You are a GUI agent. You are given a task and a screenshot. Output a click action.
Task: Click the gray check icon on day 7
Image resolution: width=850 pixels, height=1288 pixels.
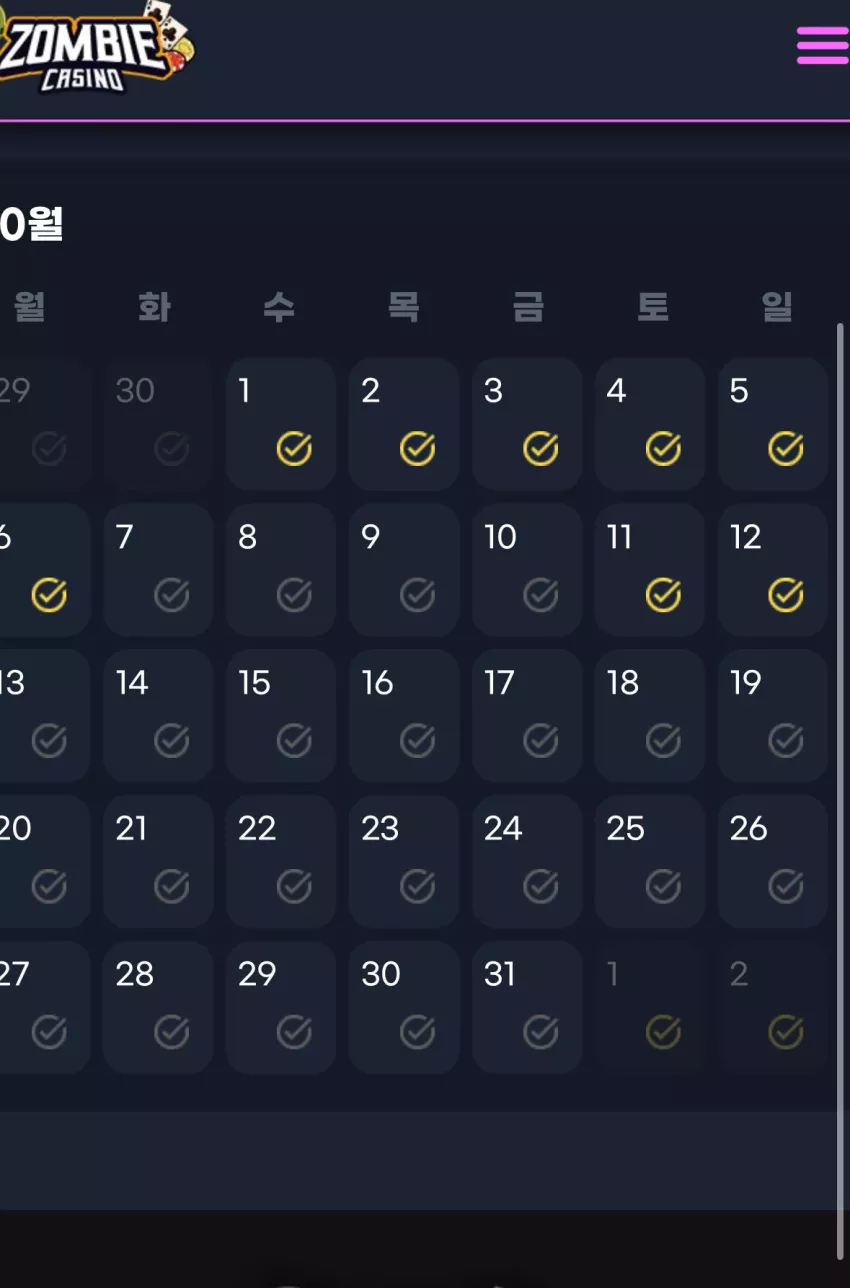click(172, 595)
